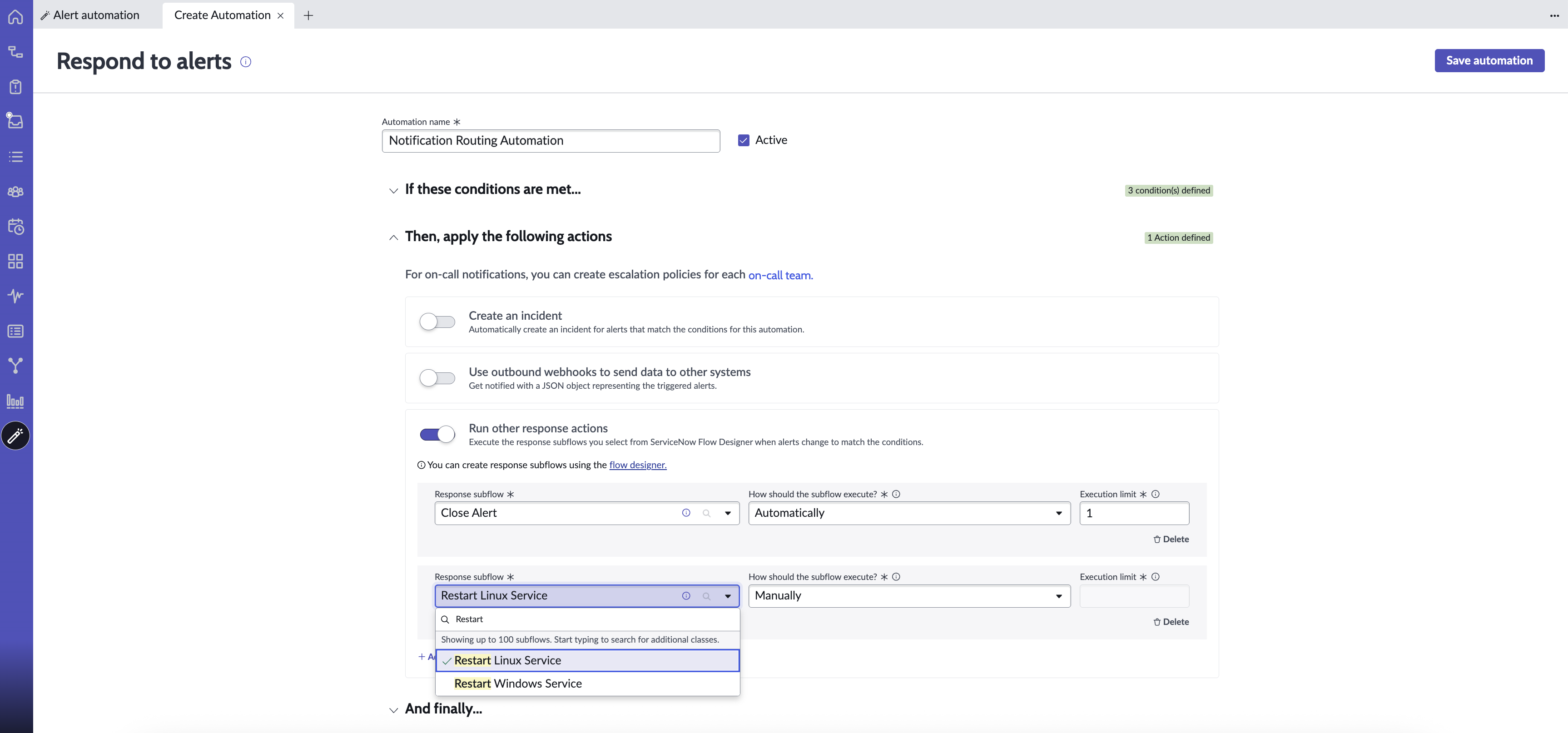This screenshot has width=1568, height=733.
Task: Enable the outbound webhooks toggle
Action: point(437,377)
